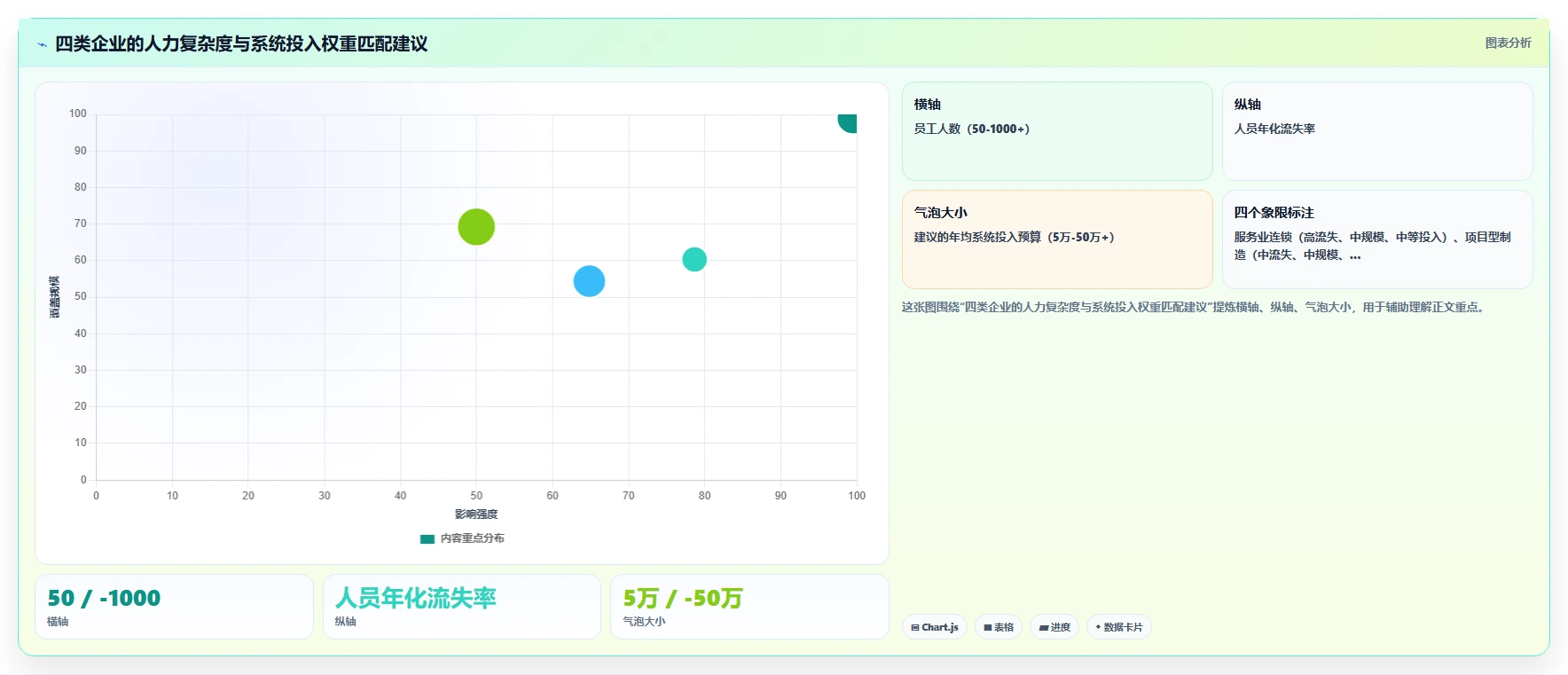Image resolution: width=1568 pixels, height=675 pixels.
Task: Click the 纵轴 caption under the green stat
Action: [x=345, y=622]
